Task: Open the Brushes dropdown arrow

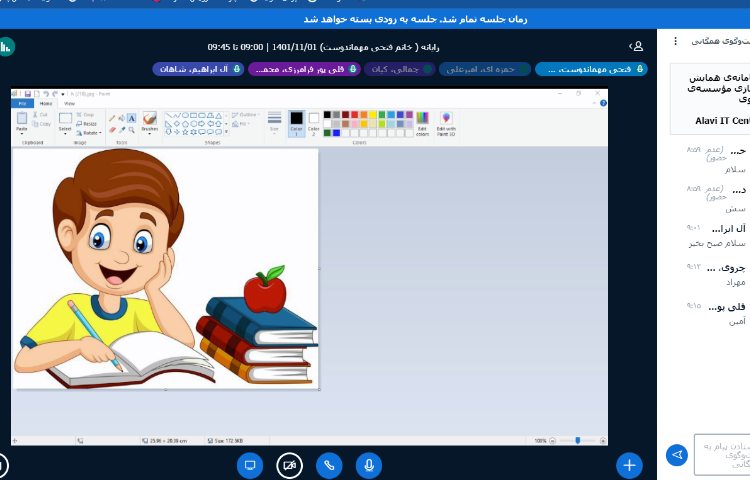Action: 150,134
